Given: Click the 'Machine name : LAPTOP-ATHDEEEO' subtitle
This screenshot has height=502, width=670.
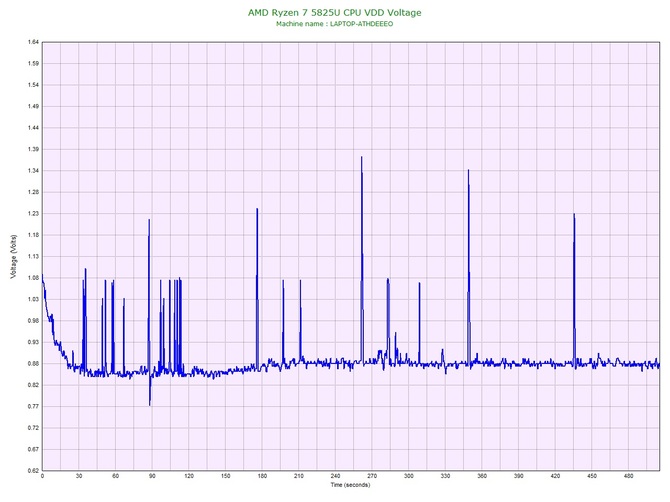Looking at the screenshot, I should coord(335,24).
